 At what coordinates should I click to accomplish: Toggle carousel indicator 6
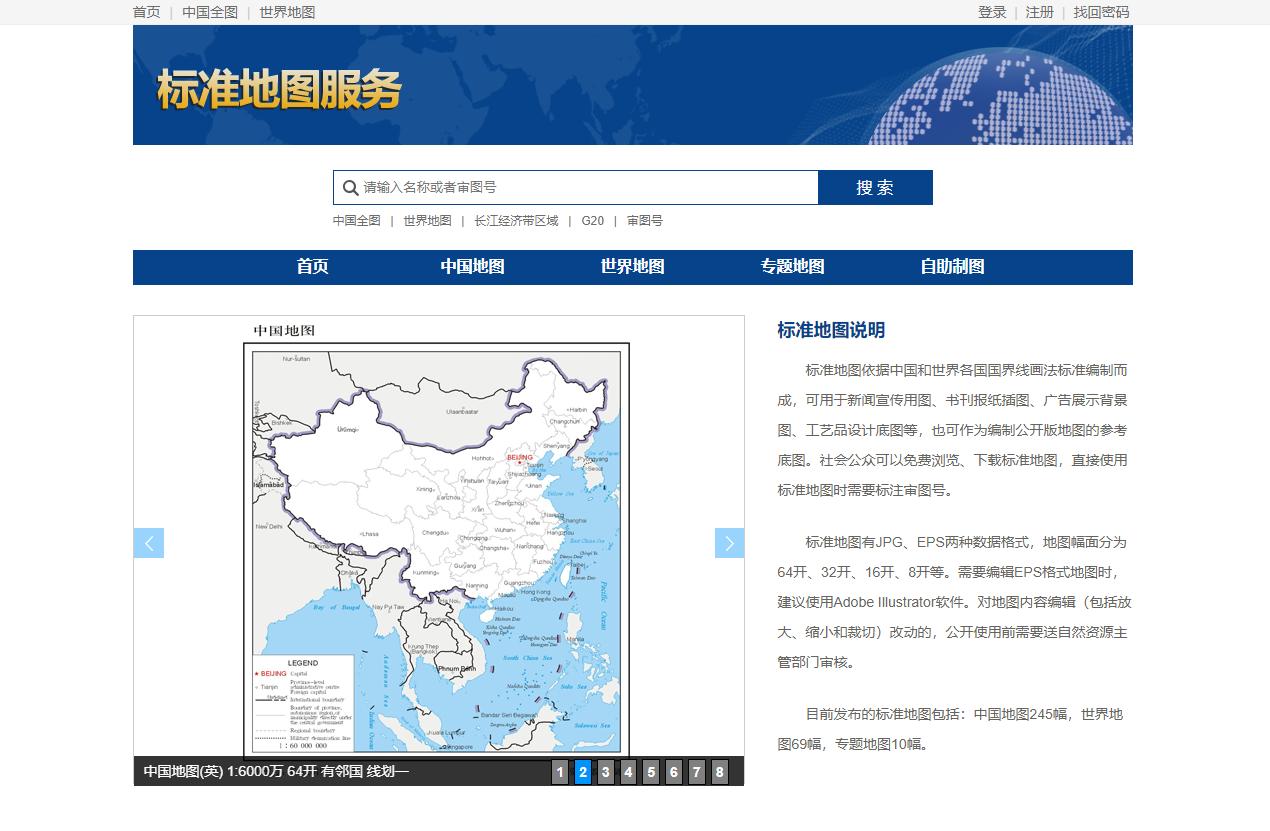tap(674, 772)
